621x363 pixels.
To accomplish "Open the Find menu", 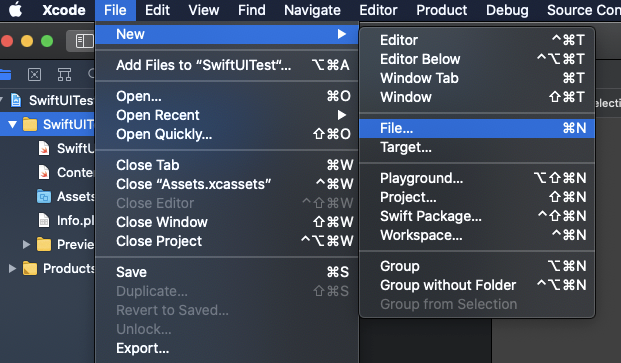I will pyautogui.click(x=251, y=10).
